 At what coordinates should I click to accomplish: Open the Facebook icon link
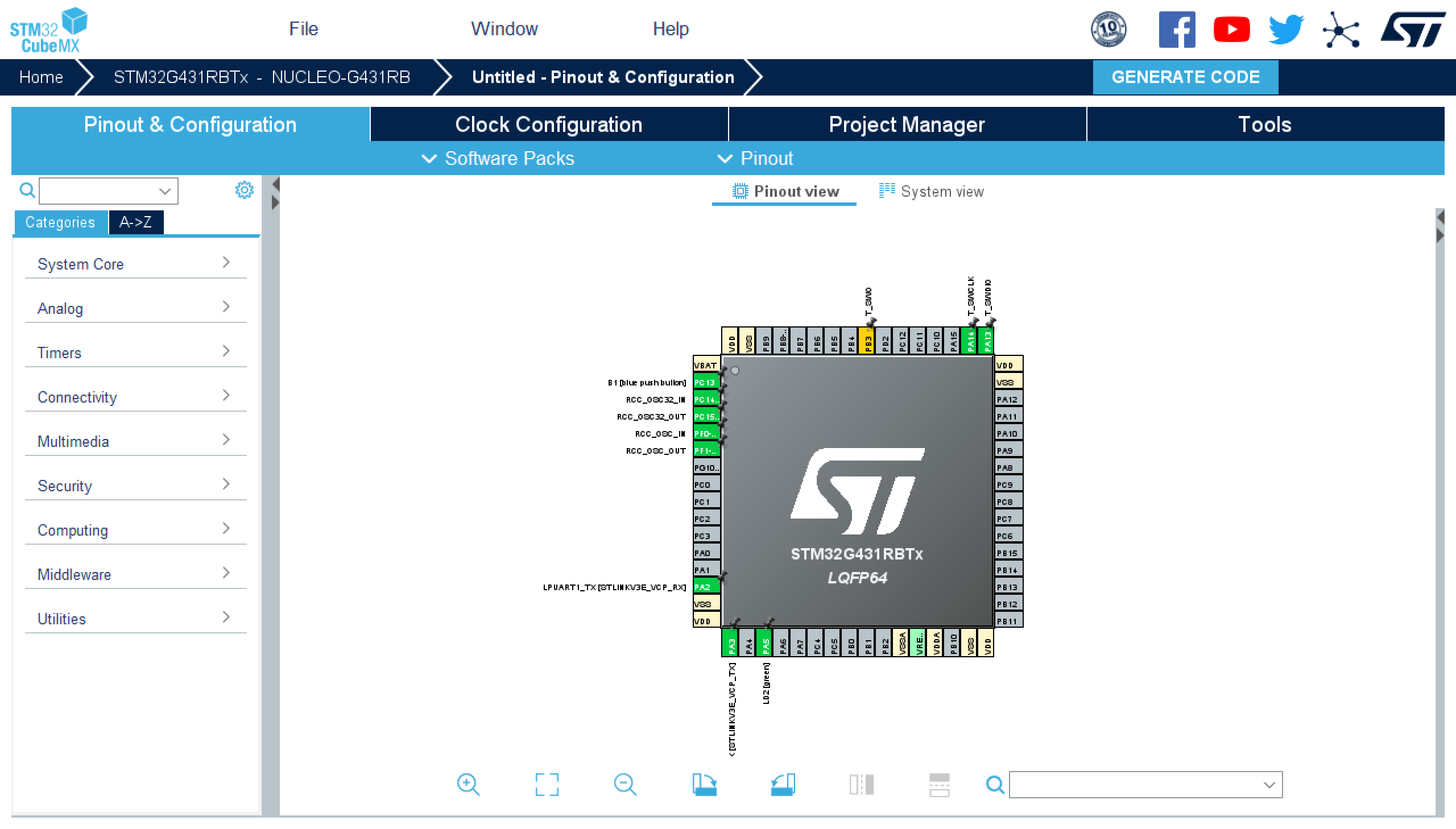[x=1176, y=29]
